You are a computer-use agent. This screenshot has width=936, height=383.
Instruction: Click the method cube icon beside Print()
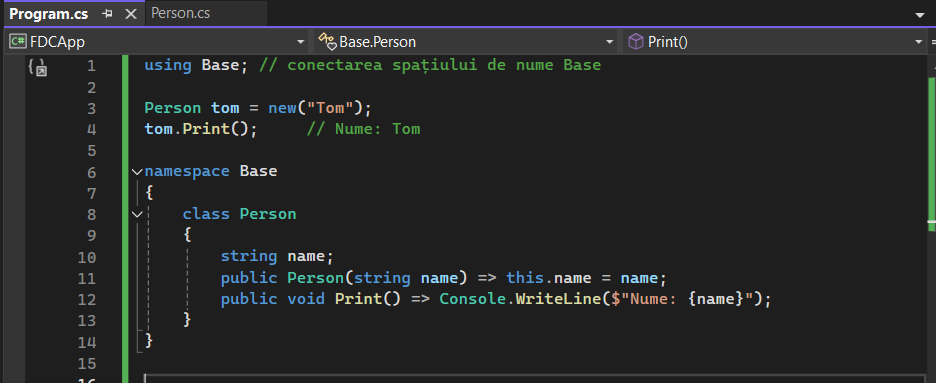pyautogui.click(x=636, y=42)
